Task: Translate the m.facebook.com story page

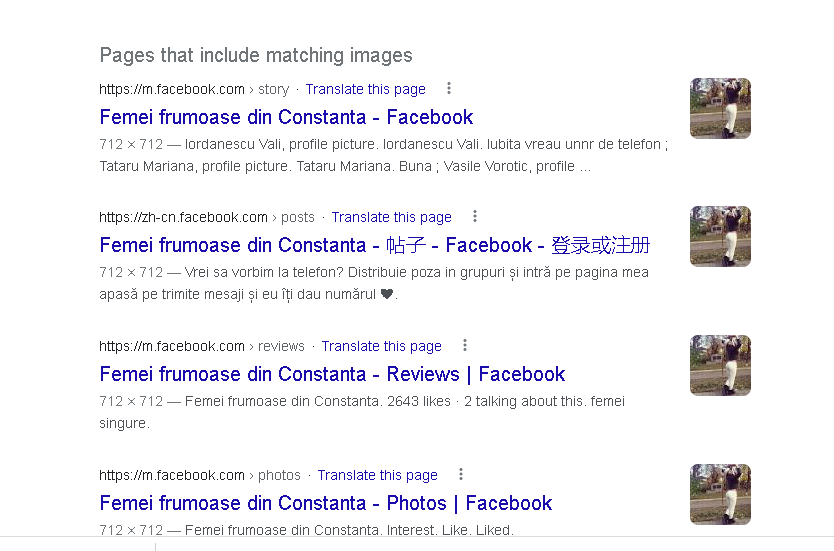Action: pyautogui.click(x=365, y=89)
